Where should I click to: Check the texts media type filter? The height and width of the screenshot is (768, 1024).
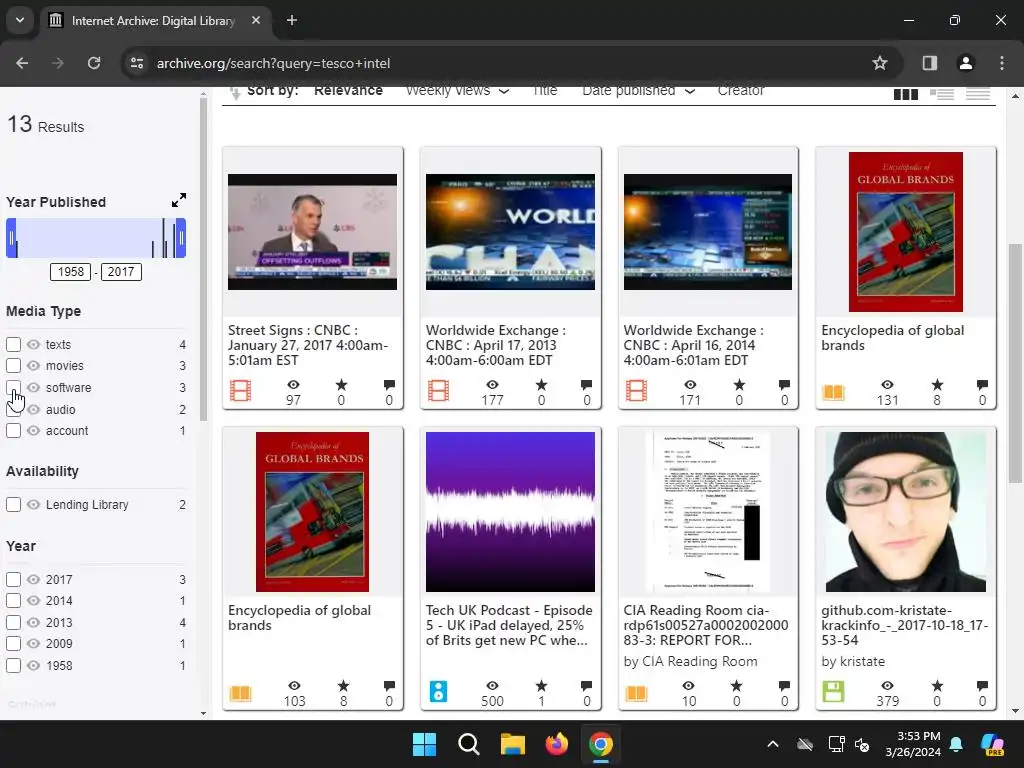coord(13,344)
